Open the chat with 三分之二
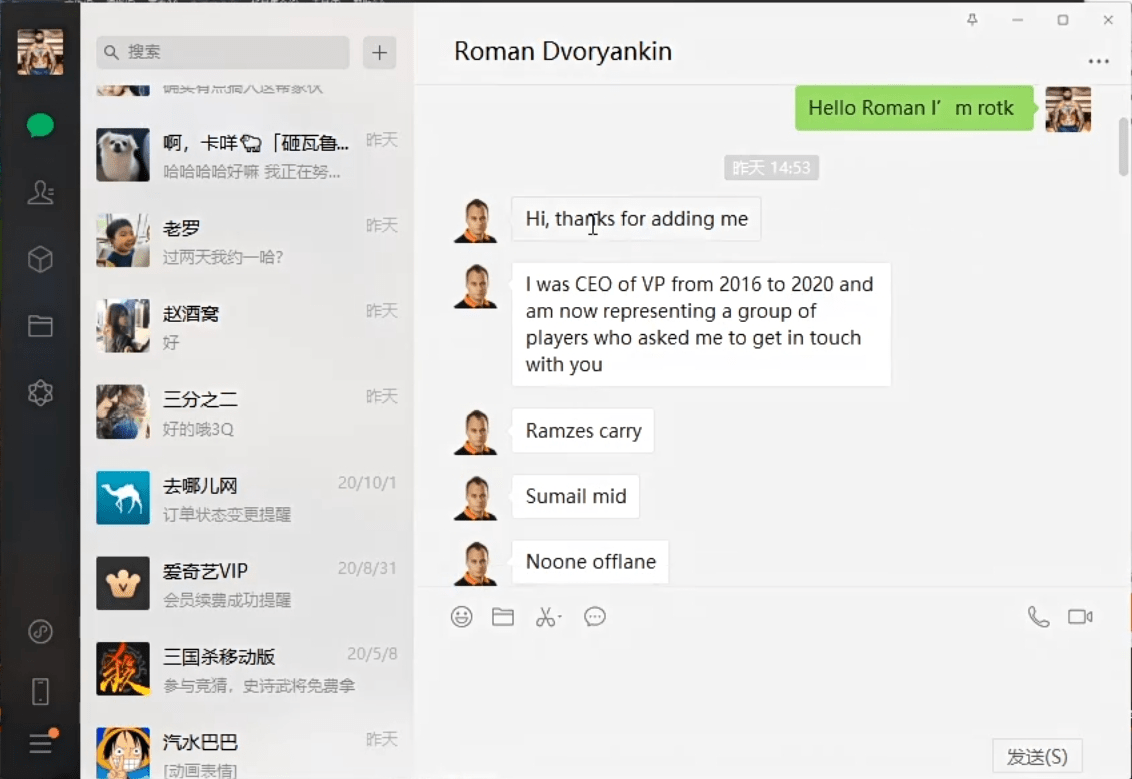Image resolution: width=1132 pixels, height=779 pixels. (247, 412)
